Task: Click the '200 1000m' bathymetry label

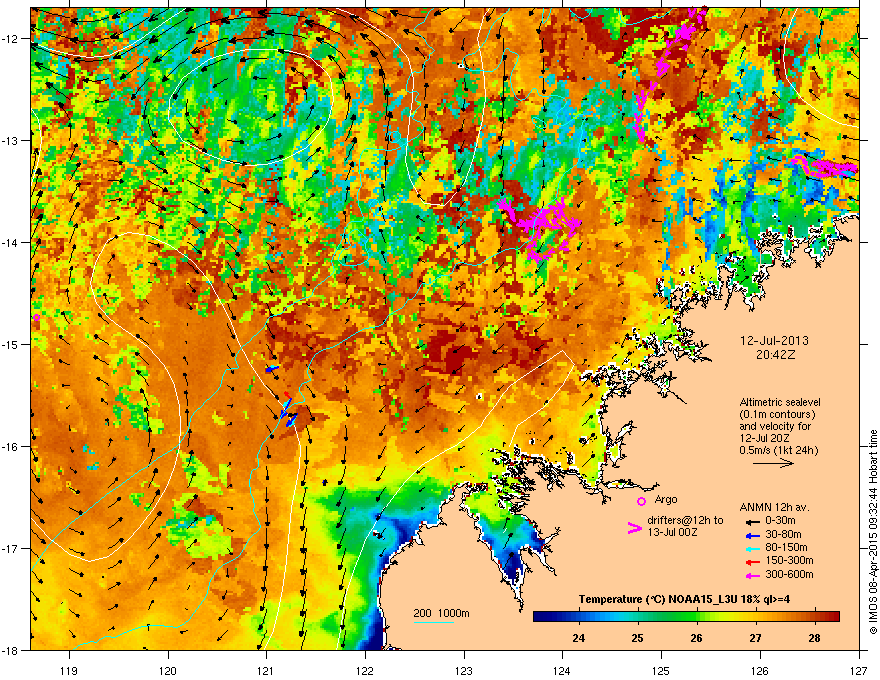Action: (x=441, y=613)
